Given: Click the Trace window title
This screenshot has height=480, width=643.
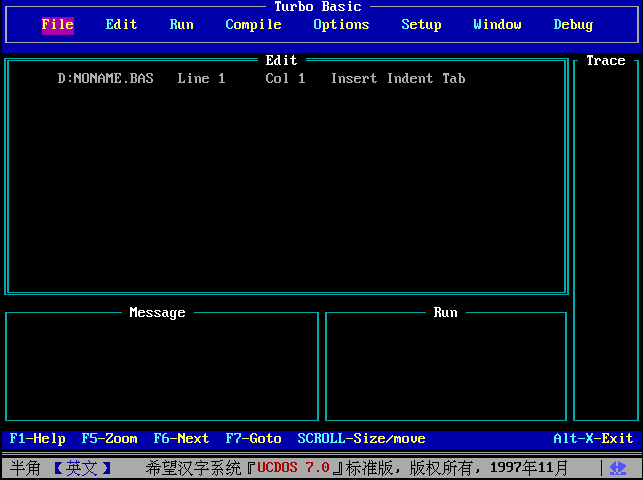Looking at the screenshot, I should (x=605, y=61).
